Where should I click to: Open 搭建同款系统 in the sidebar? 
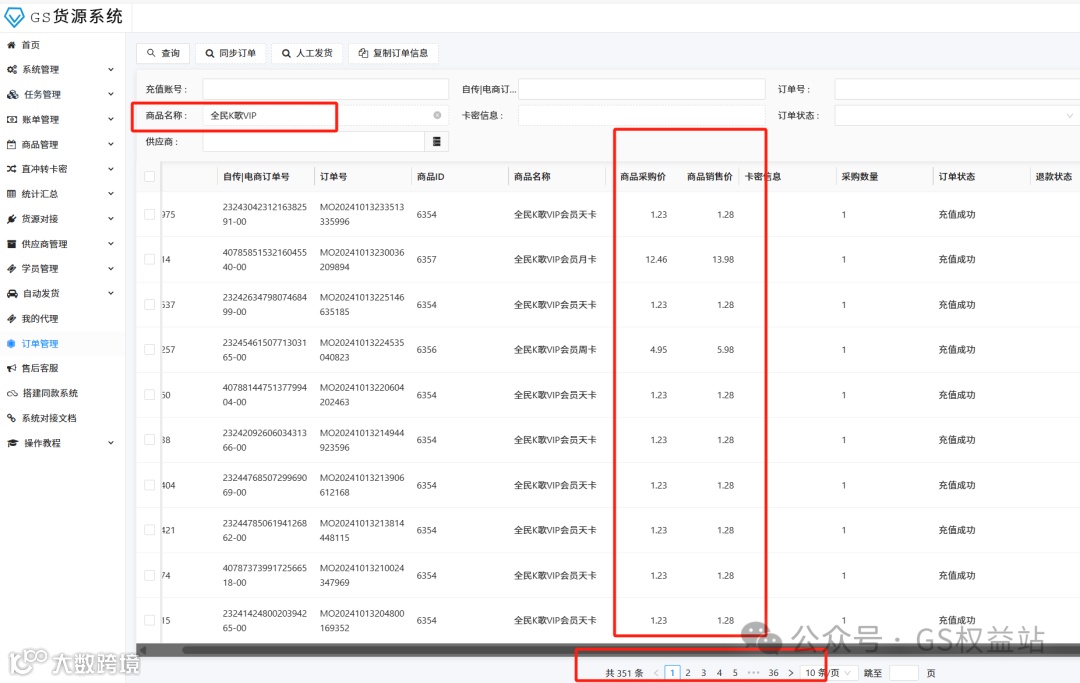(50, 393)
